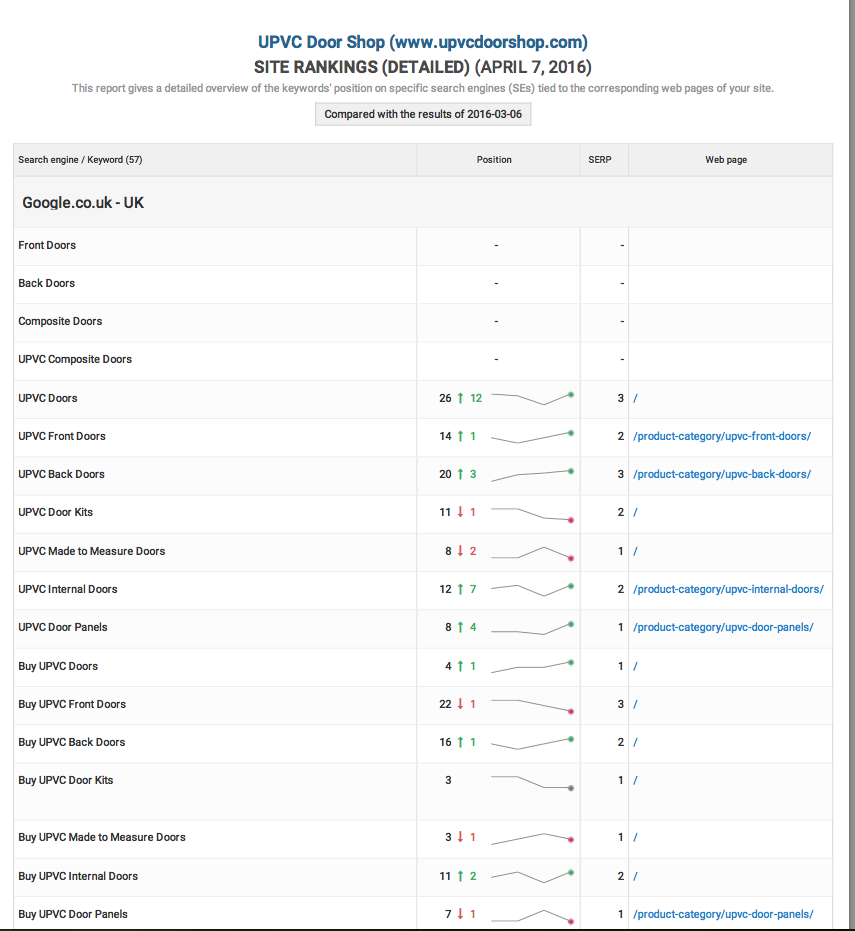Click the trend sparkline for UPVC Internal Doors
Image resolution: width=855 pixels, height=931 pixels.
533,590
